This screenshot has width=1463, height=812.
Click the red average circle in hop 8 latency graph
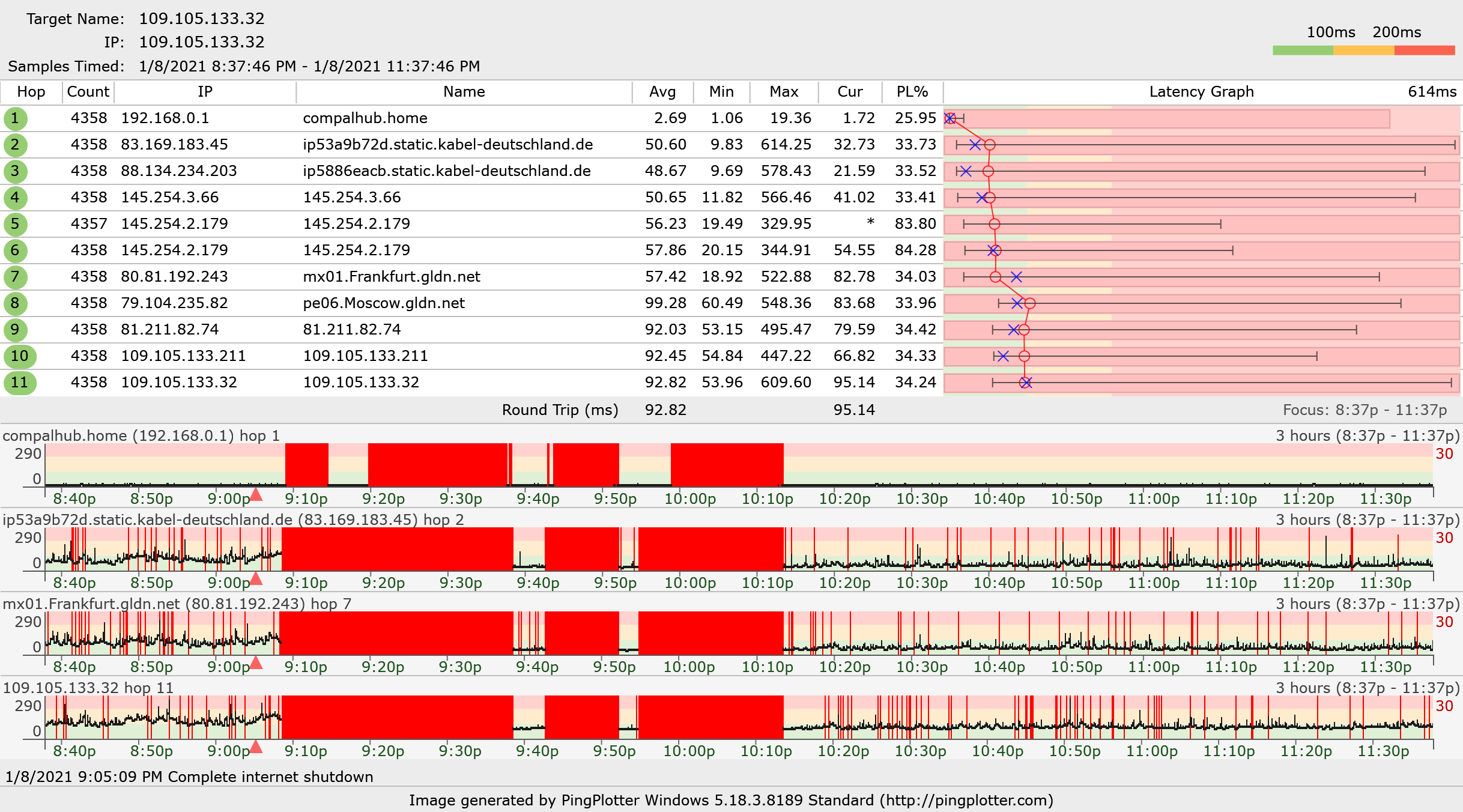(1030, 303)
